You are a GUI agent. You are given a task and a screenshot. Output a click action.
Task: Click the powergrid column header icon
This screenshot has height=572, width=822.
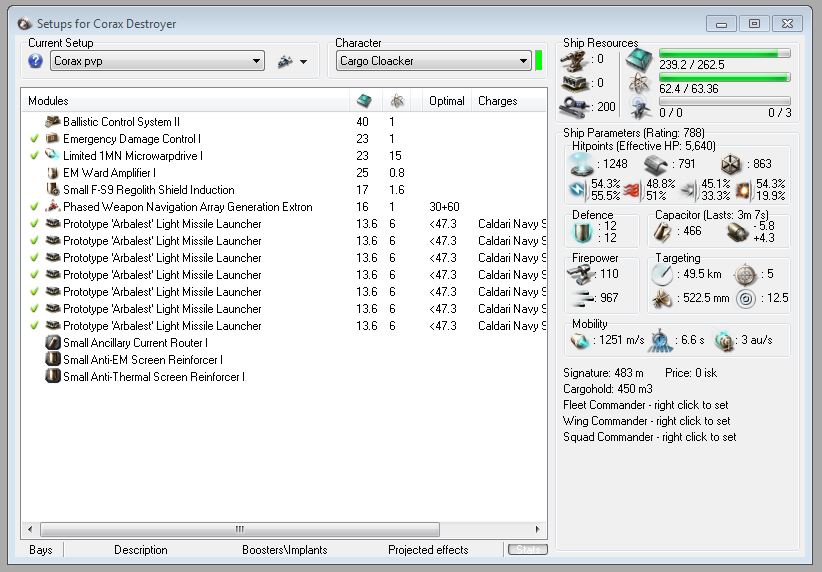(397, 101)
